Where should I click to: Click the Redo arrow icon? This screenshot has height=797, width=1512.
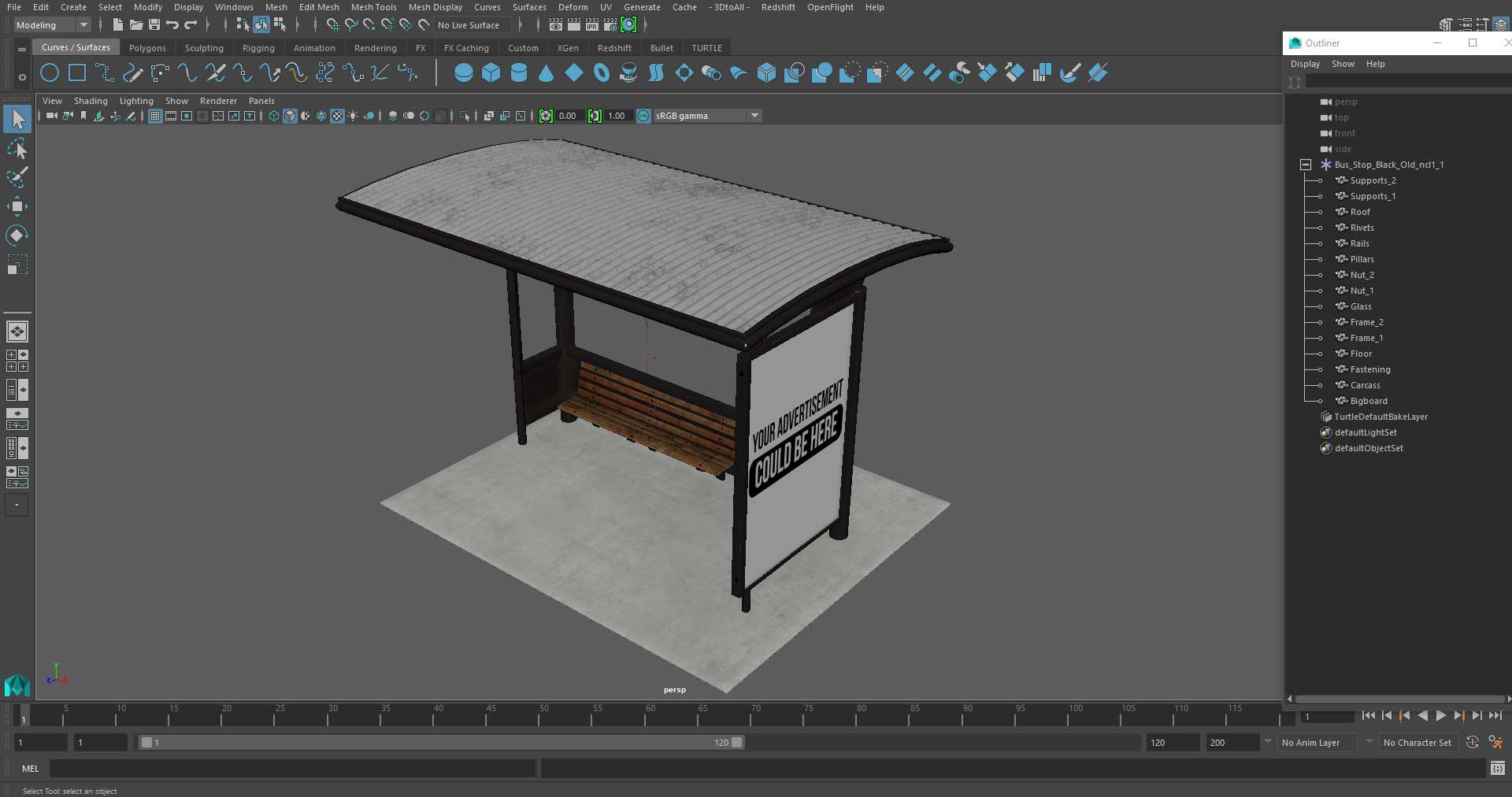[191, 25]
